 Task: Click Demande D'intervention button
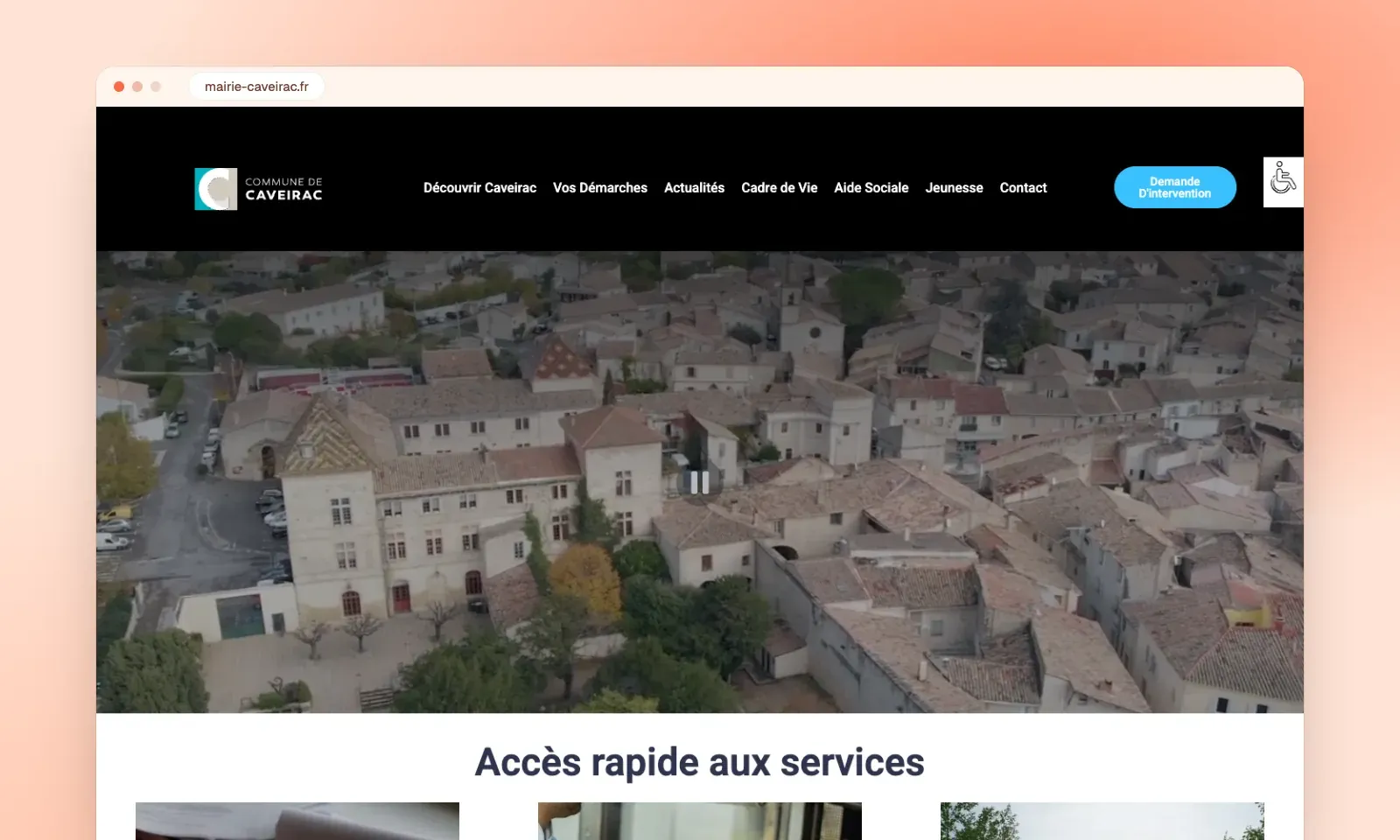tap(1174, 187)
